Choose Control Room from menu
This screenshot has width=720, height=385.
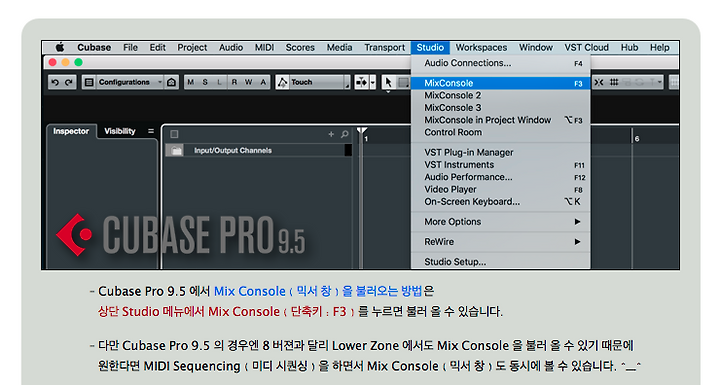501,132
